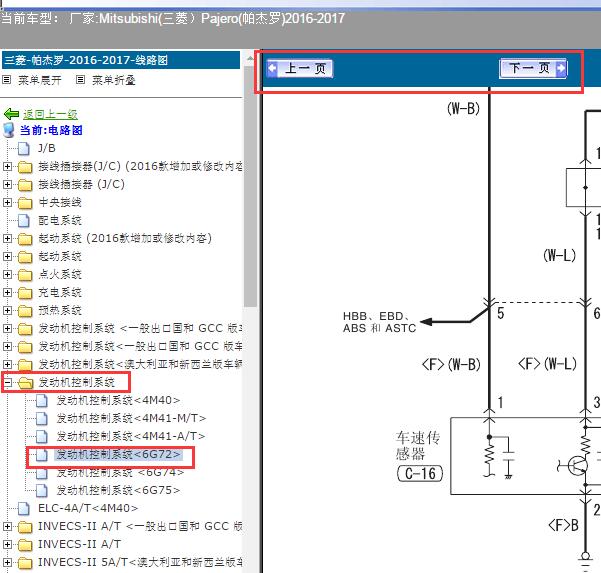601x573 pixels.
Task: Expand the 接线插接器 (J/C) tree node
Action: (x=7, y=184)
